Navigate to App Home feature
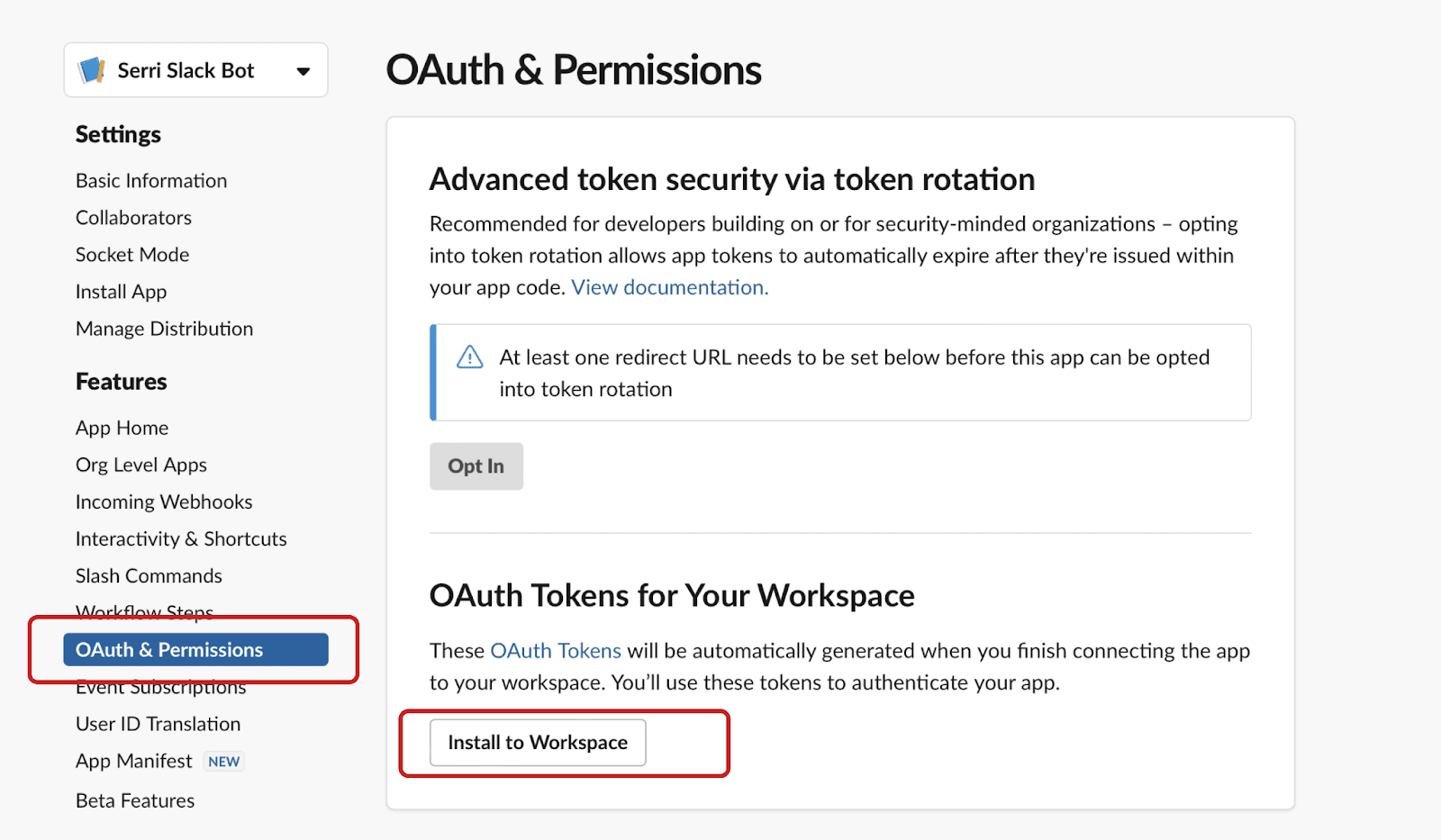1441x840 pixels. tap(122, 428)
